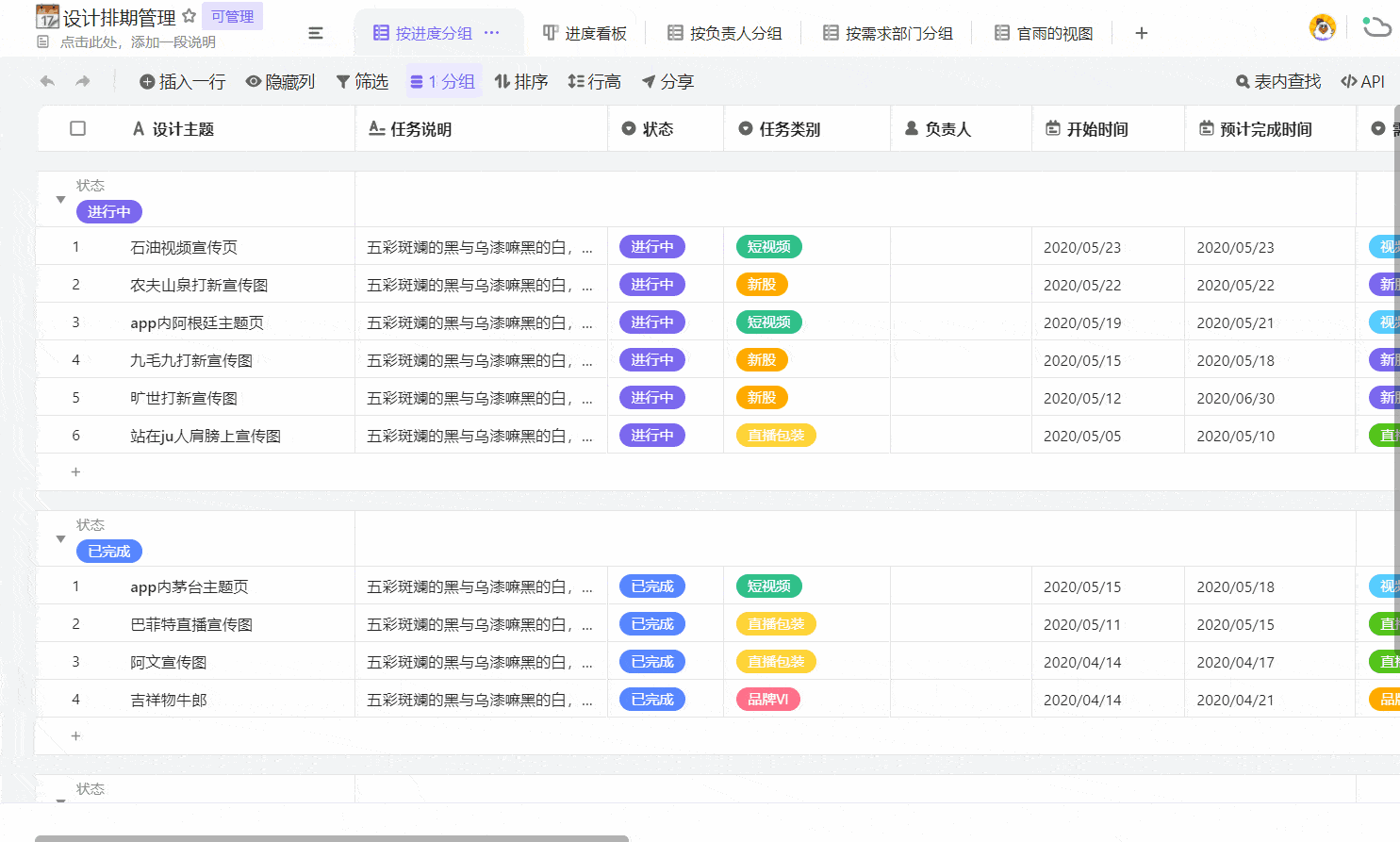
Task: Click 直播包装 tag in 站在ju人肩膀上宣传图 row
Action: 776,436
